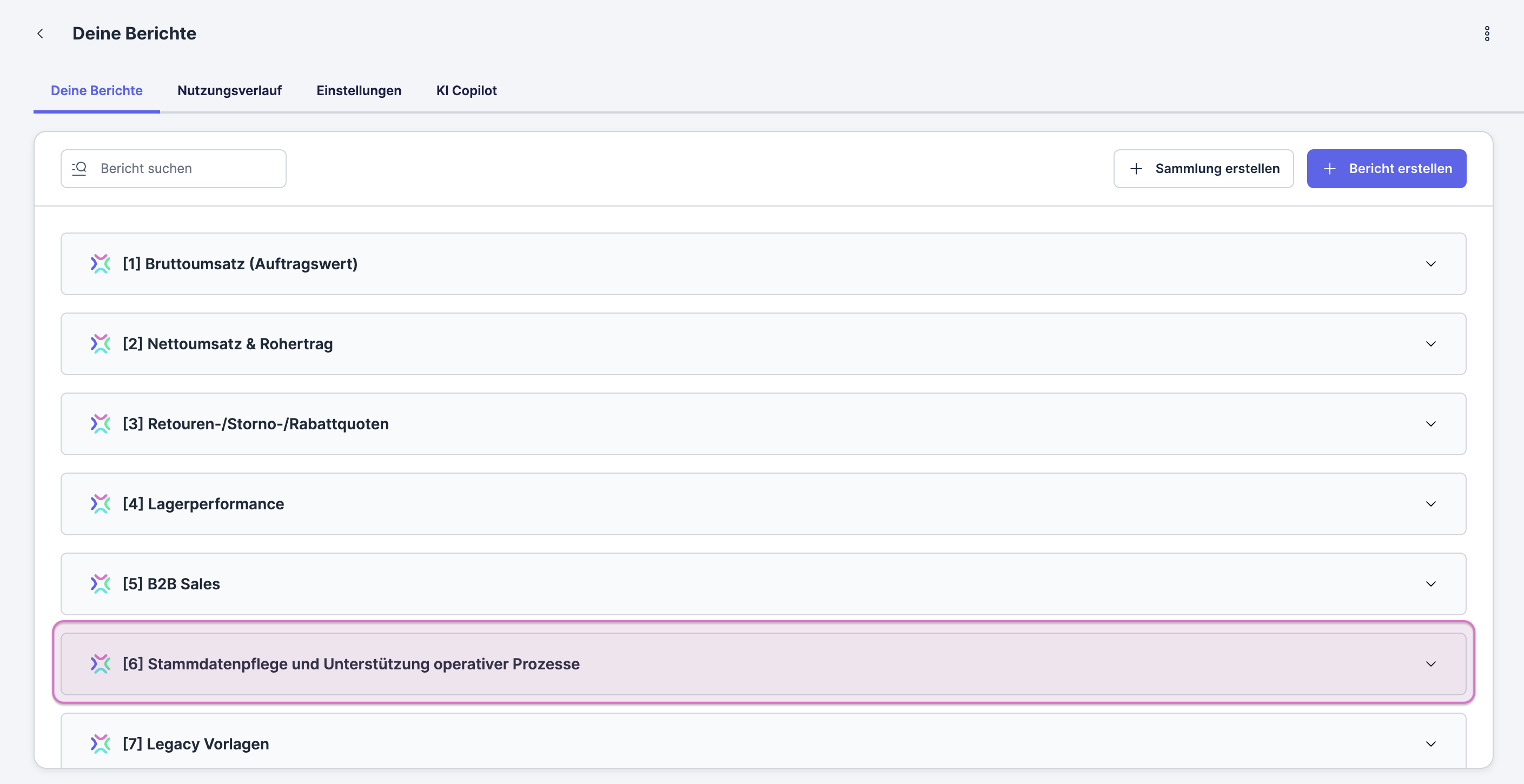This screenshot has height=784, width=1524.
Task: Click the Bericht erstellen button
Action: tap(1386, 169)
